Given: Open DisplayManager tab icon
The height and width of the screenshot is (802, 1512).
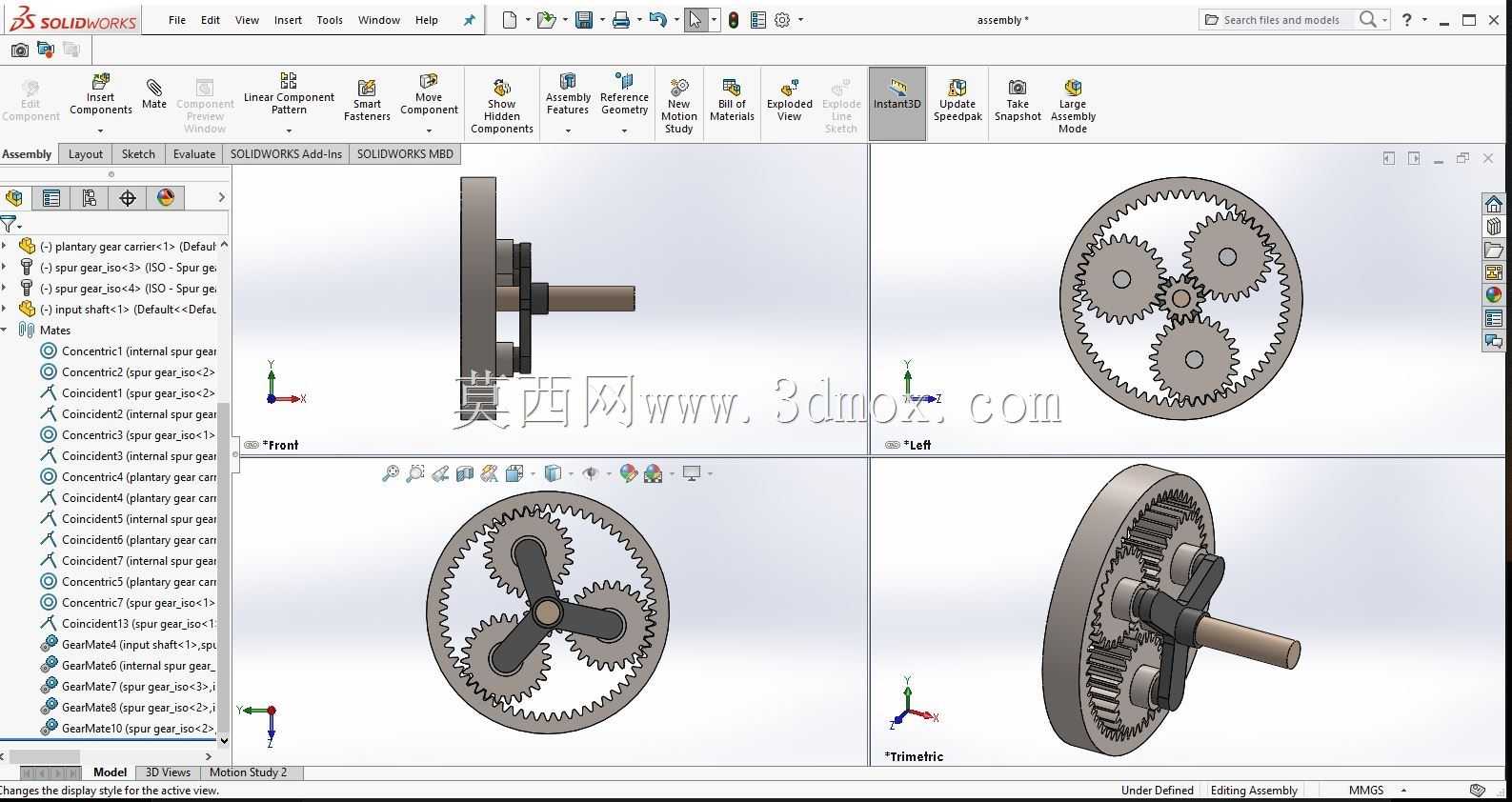Looking at the screenshot, I should (x=166, y=198).
